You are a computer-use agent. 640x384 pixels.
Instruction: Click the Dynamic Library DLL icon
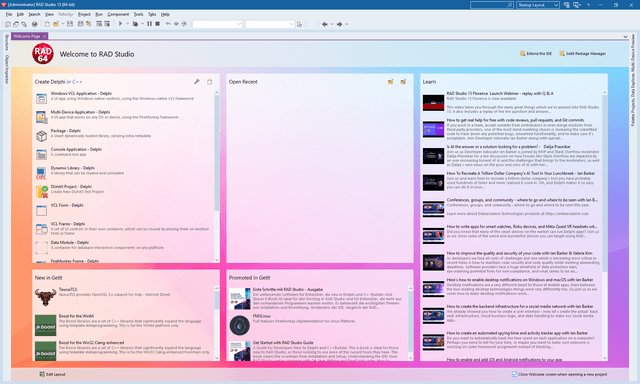tap(41, 173)
